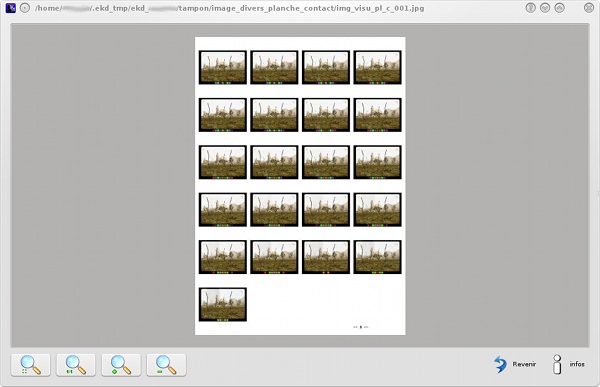Select the last thumbnail in the top row

(x=377, y=67)
